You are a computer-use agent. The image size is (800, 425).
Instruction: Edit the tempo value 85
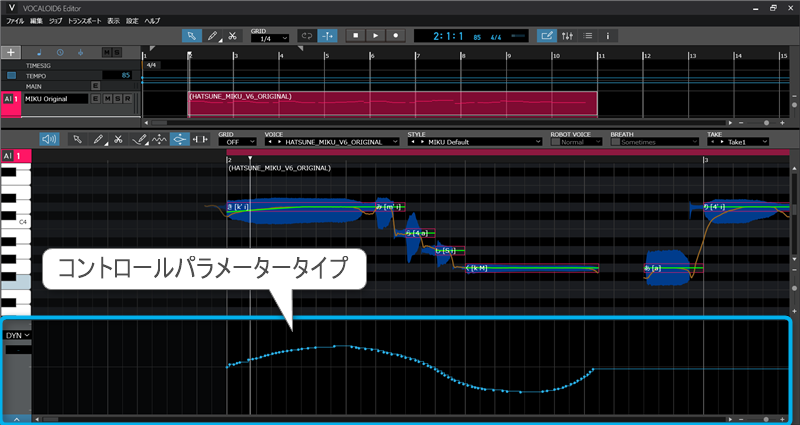(117, 76)
